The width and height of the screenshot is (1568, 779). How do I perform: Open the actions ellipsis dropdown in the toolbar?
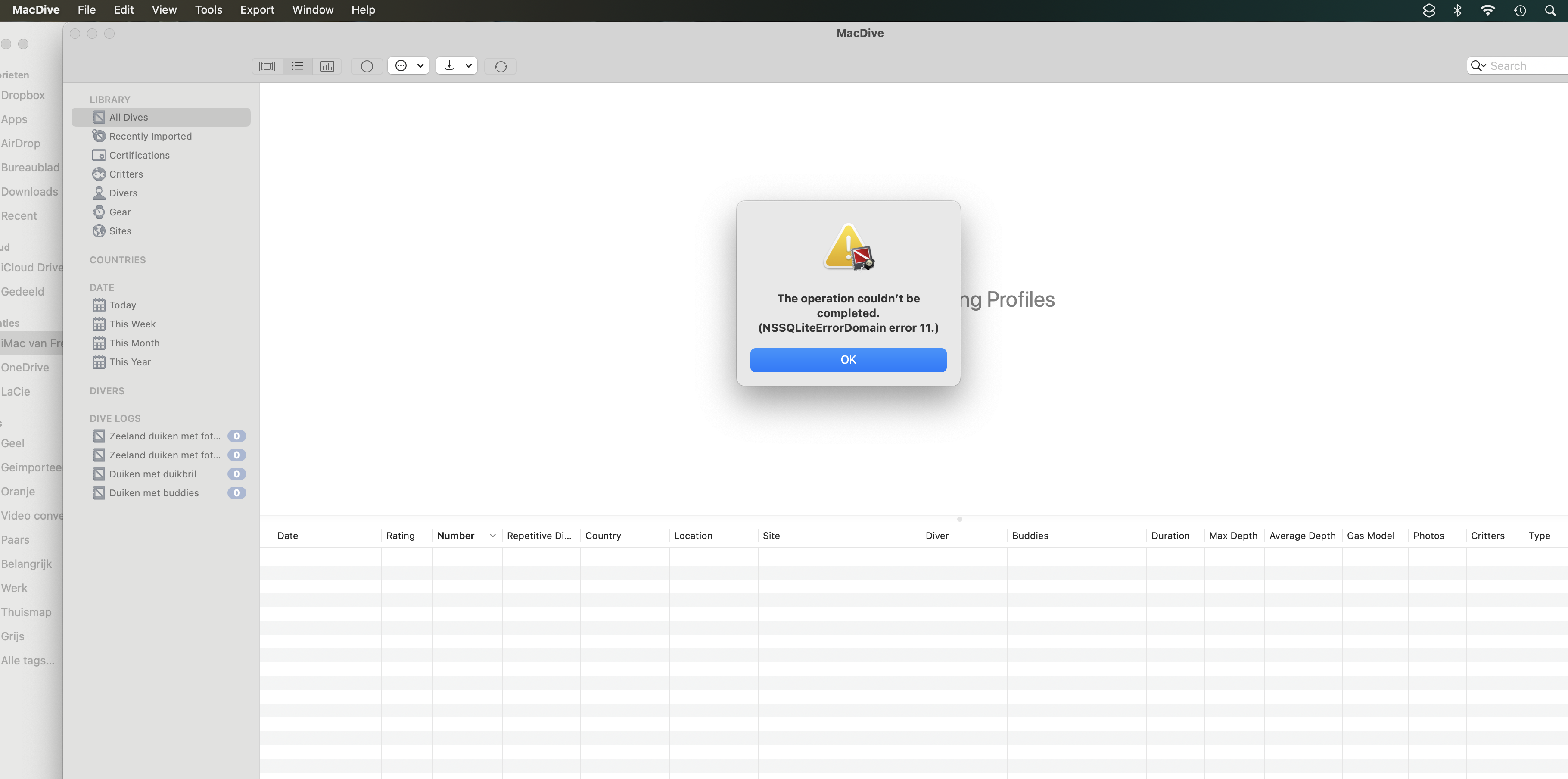[x=408, y=66]
